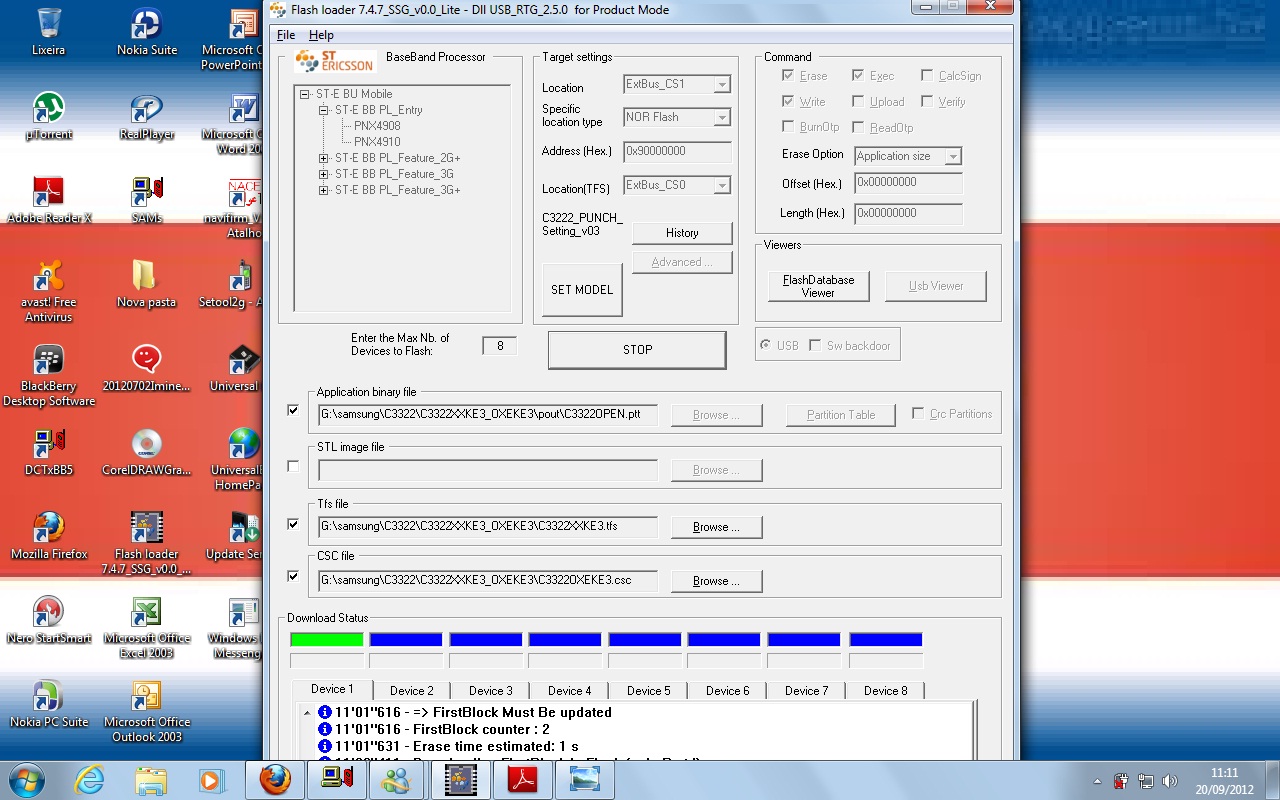1280x800 pixels.
Task: Switch to the Device 8 tab
Action: click(x=886, y=691)
